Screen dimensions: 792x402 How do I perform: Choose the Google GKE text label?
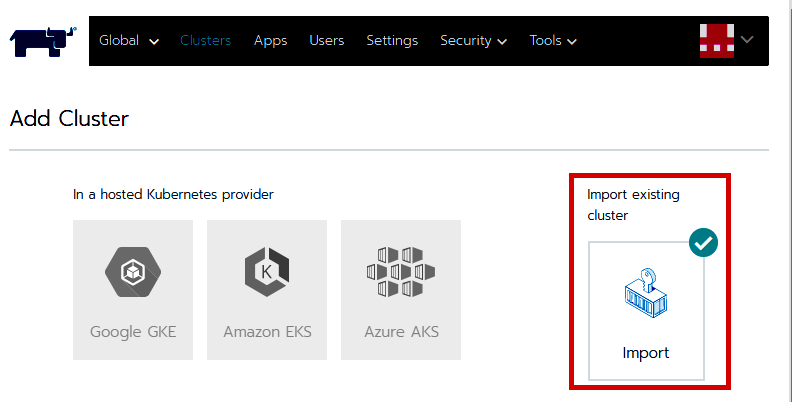click(133, 332)
